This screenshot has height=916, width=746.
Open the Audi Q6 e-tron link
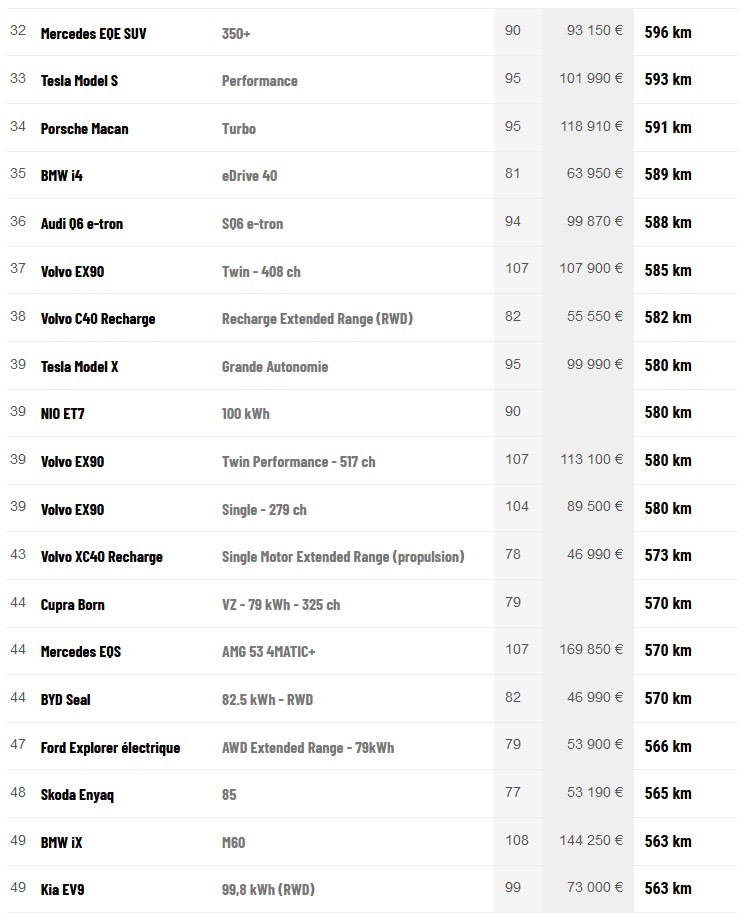(81, 223)
